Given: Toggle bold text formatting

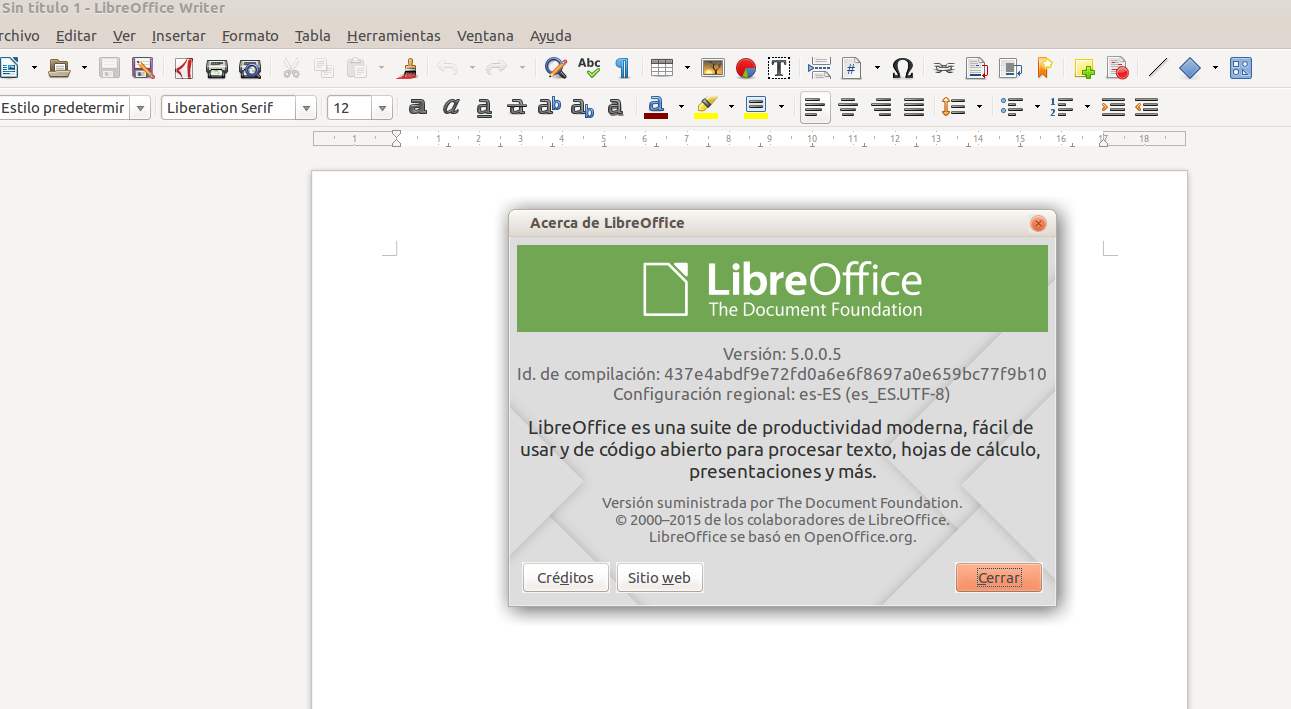Looking at the screenshot, I should (418, 107).
